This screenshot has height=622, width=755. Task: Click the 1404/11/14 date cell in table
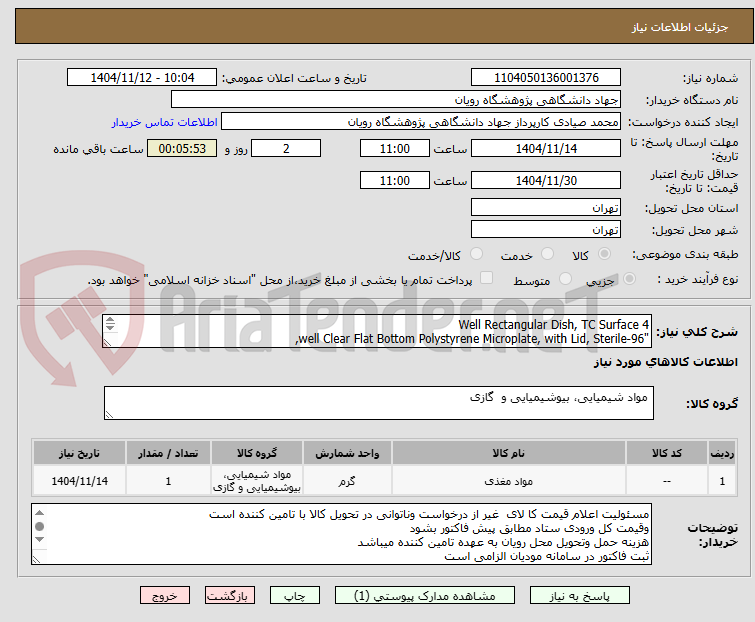coord(79,481)
